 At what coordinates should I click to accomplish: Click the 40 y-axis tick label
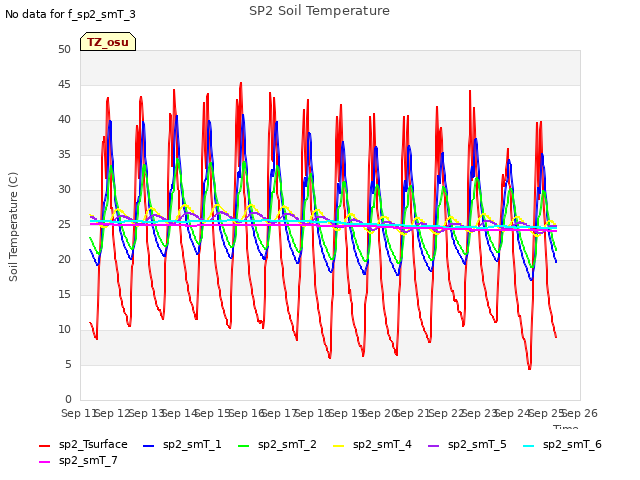[64, 120]
